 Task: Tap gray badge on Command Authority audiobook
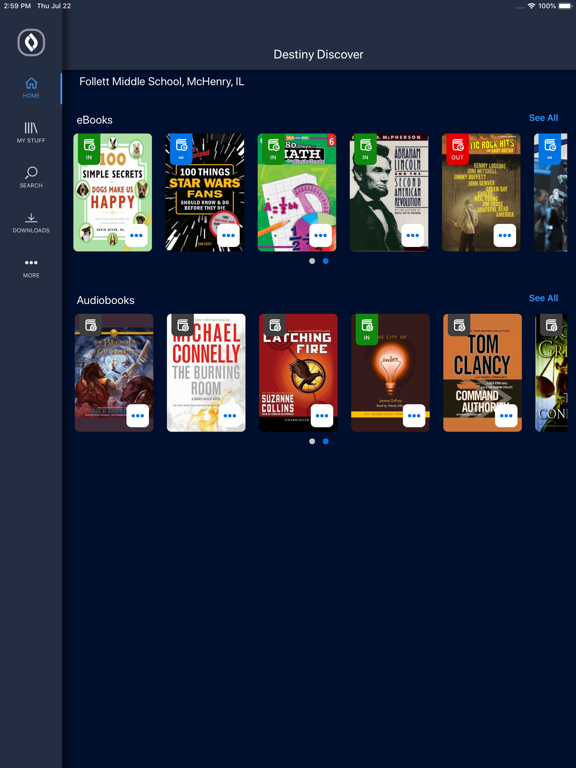click(458, 325)
